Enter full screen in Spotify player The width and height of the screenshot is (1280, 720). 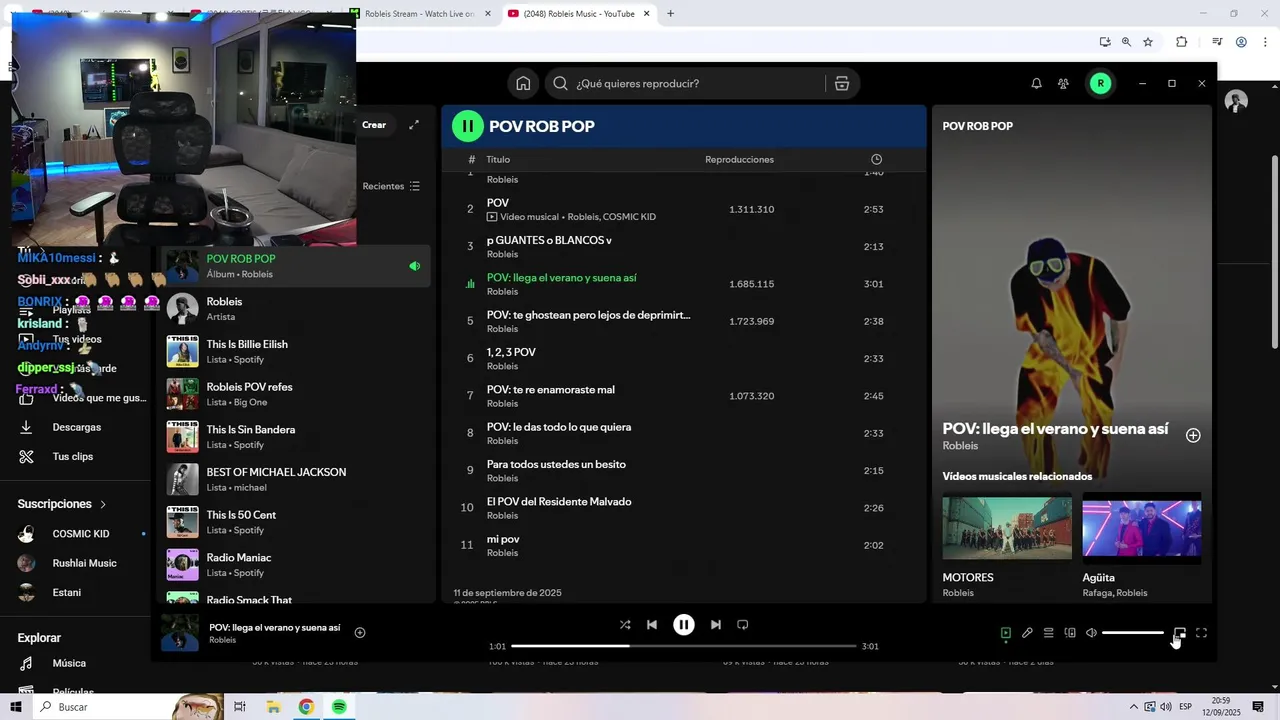pyautogui.click(x=1202, y=633)
